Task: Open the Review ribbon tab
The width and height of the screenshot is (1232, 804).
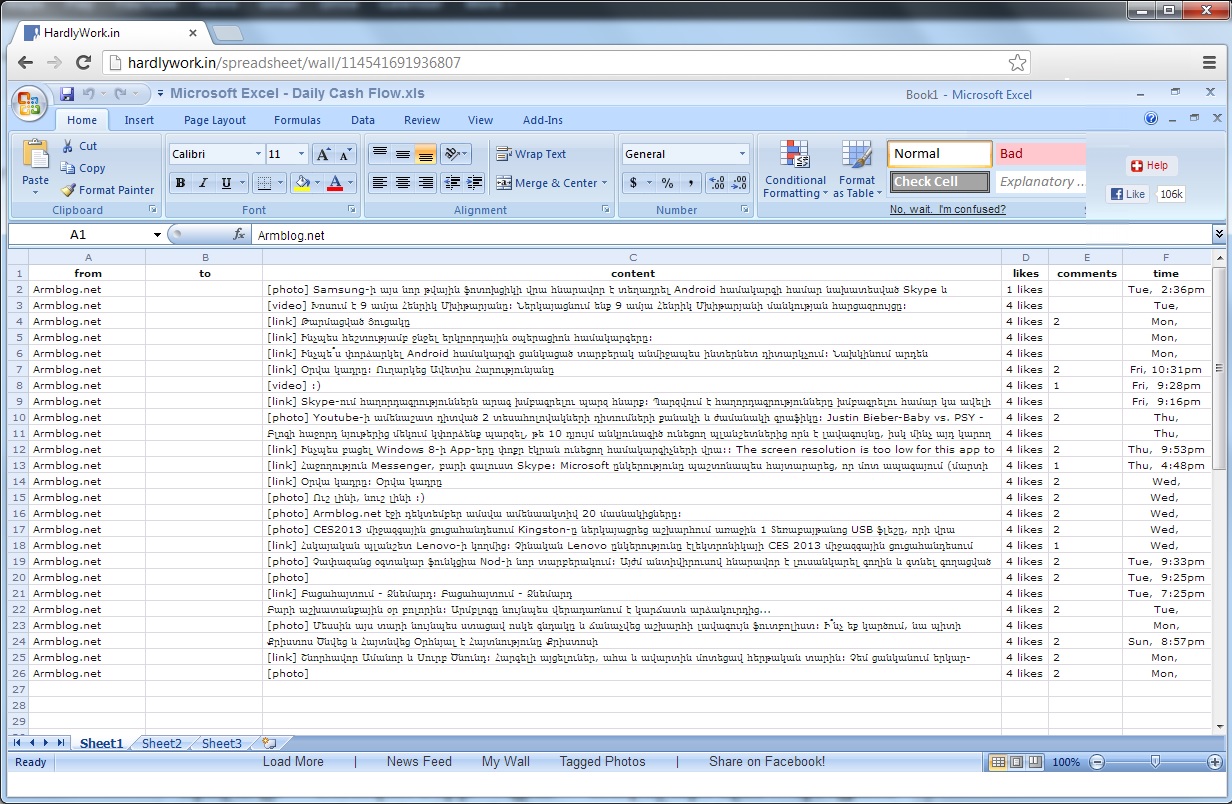Action: [422, 120]
